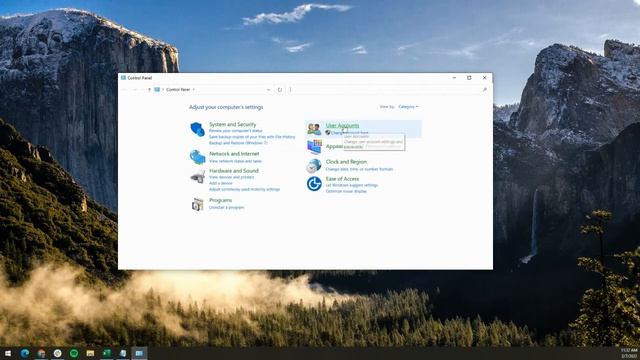Open the User Accounts category heading
This screenshot has width=640, height=360.
tap(342, 125)
